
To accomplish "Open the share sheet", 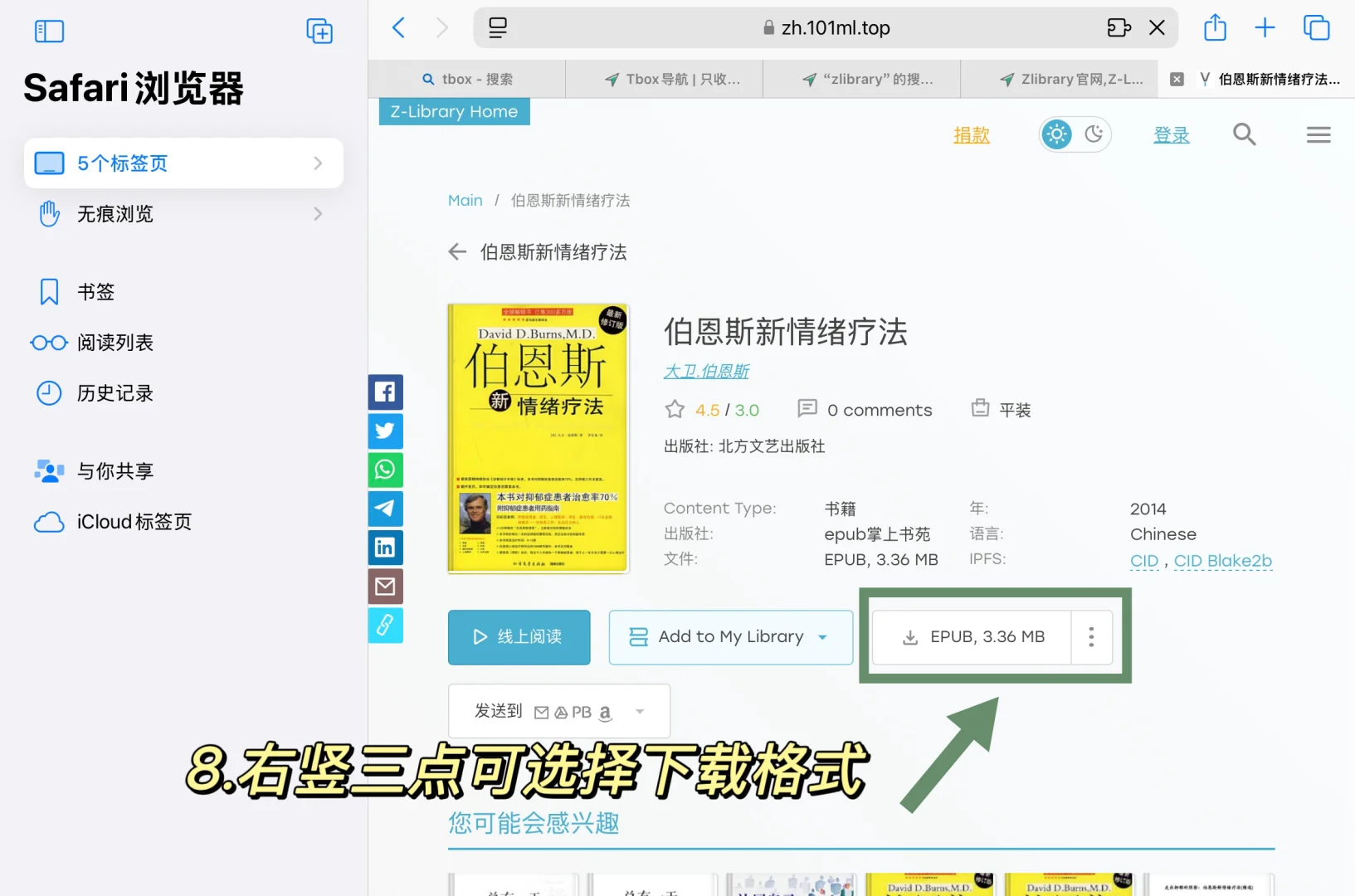I will click(1215, 27).
